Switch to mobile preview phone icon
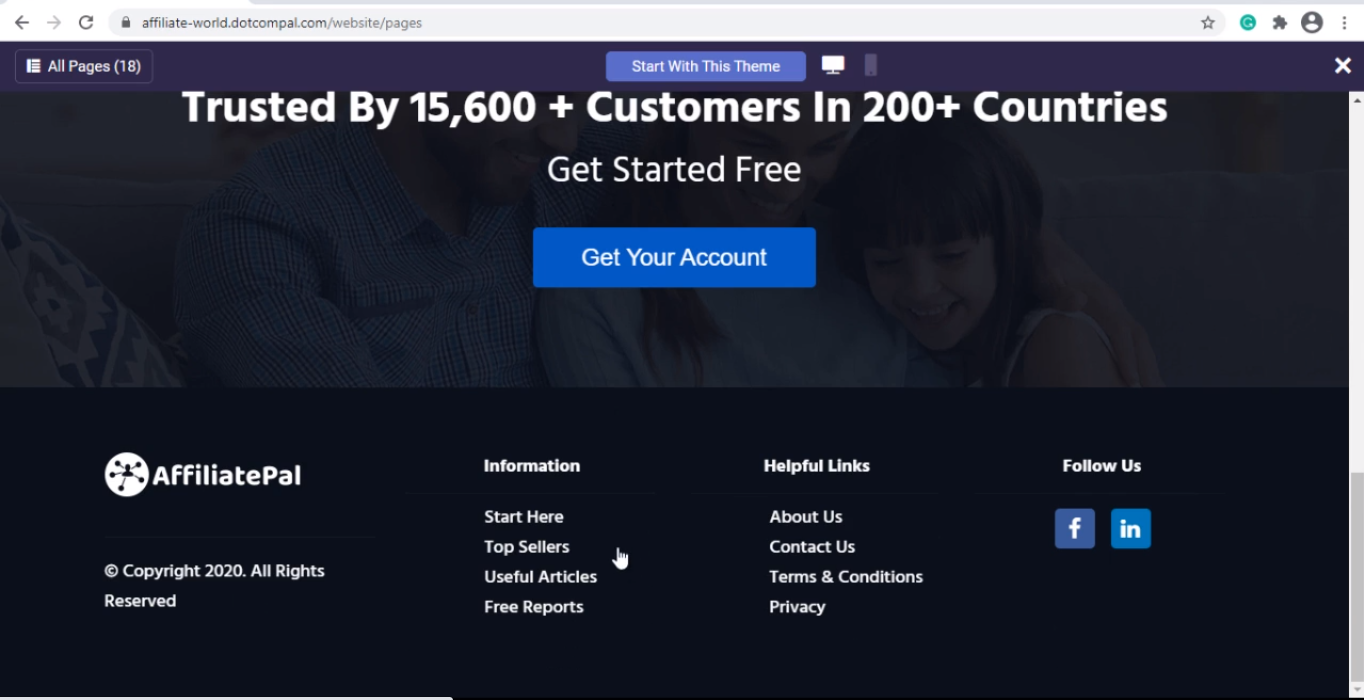The image size is (1364, 700). click(x=871, y=65)
